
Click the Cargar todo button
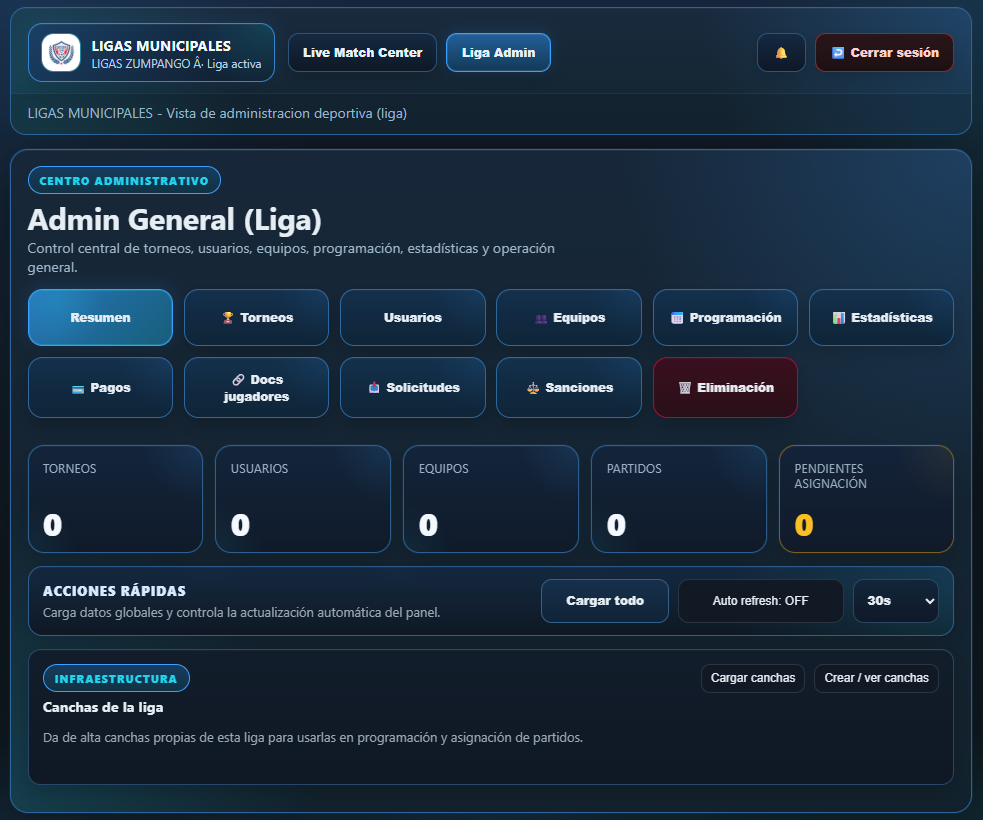click(x=604, y=601)
